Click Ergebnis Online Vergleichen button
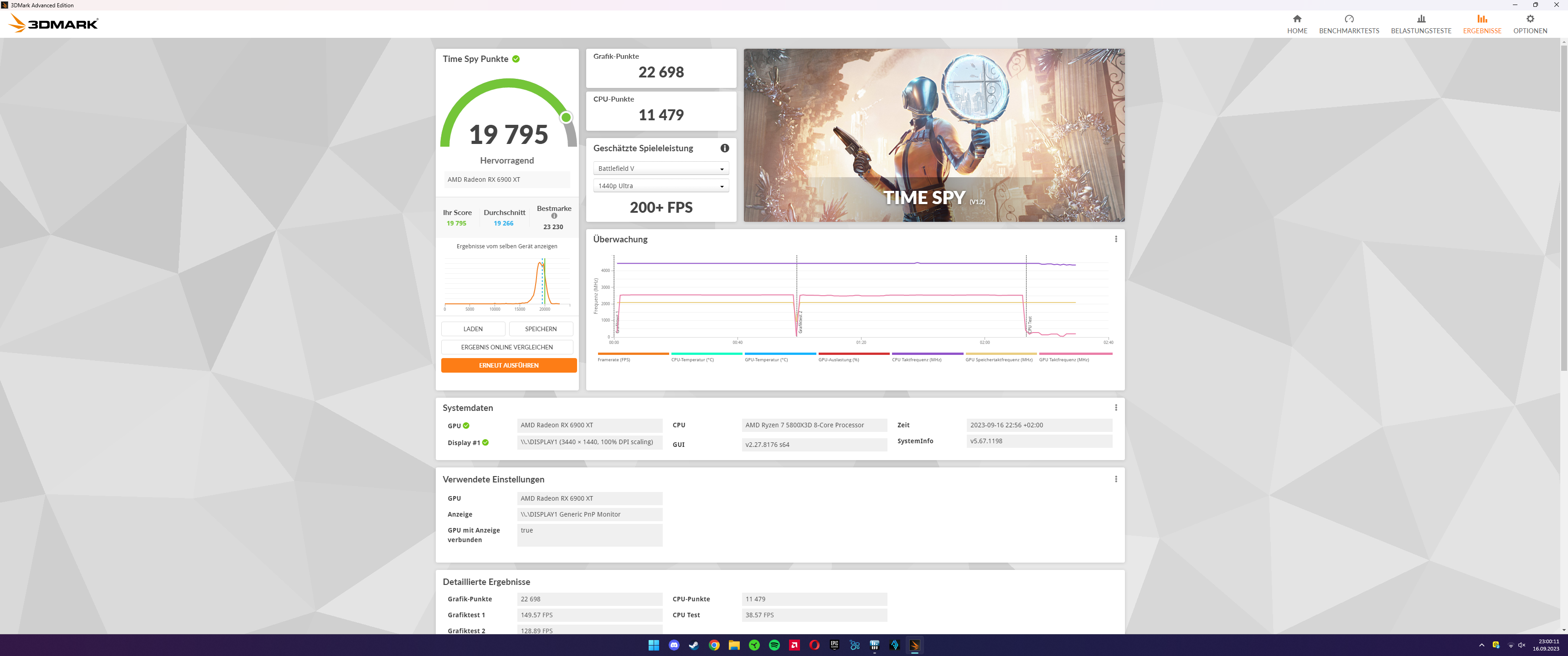1568x656 pixels. (x=506, y=347)
